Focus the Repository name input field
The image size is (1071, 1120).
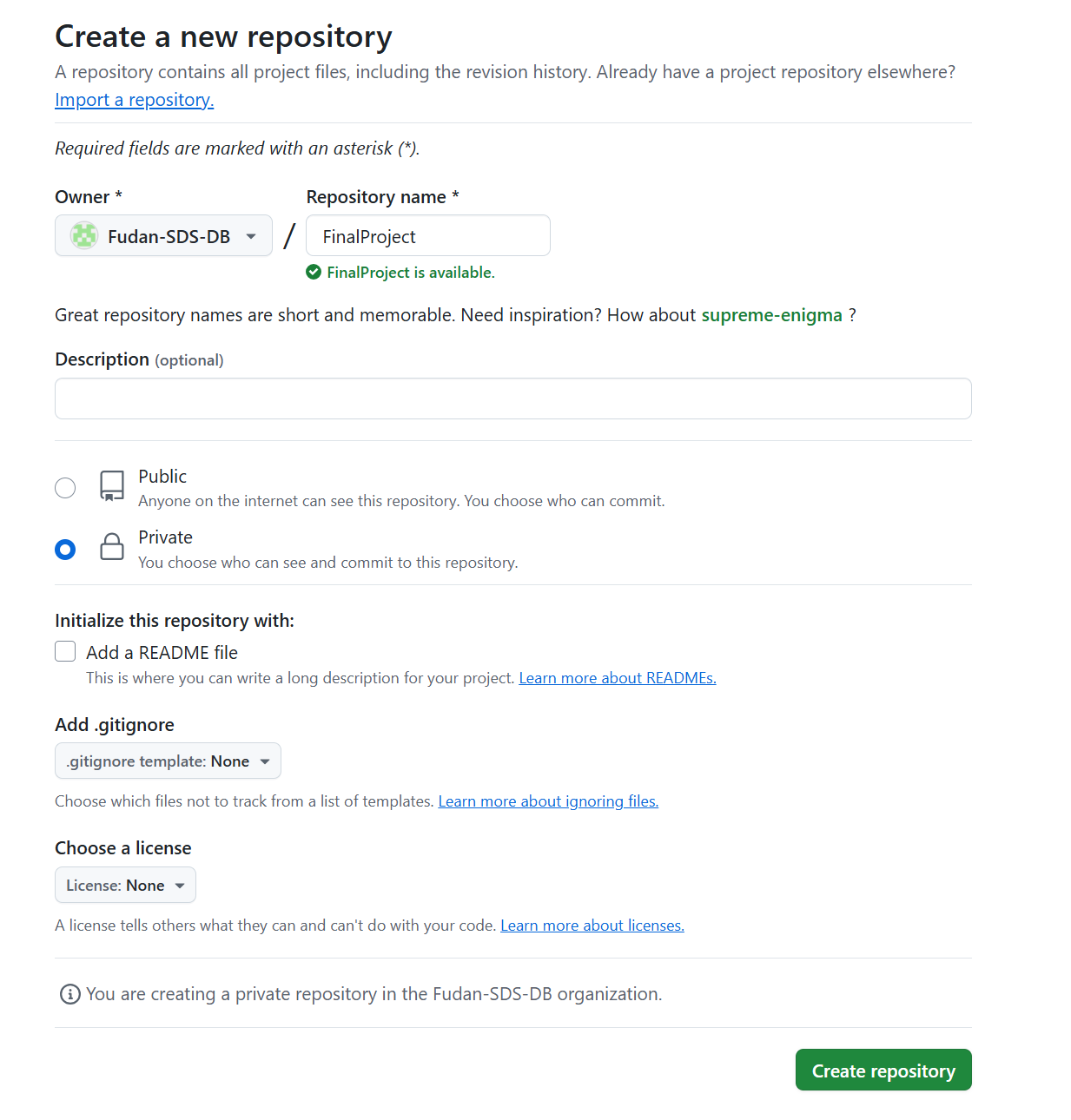pos(428,235)
